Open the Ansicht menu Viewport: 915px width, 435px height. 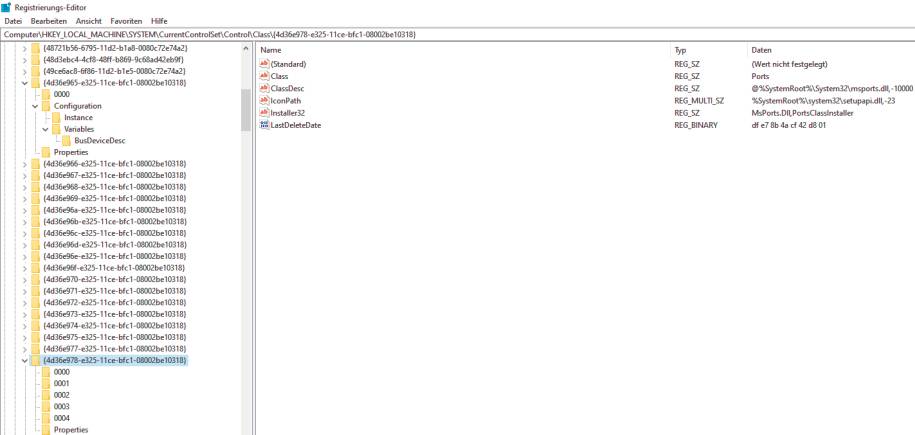pyautogui.click(x=89, y=21)
